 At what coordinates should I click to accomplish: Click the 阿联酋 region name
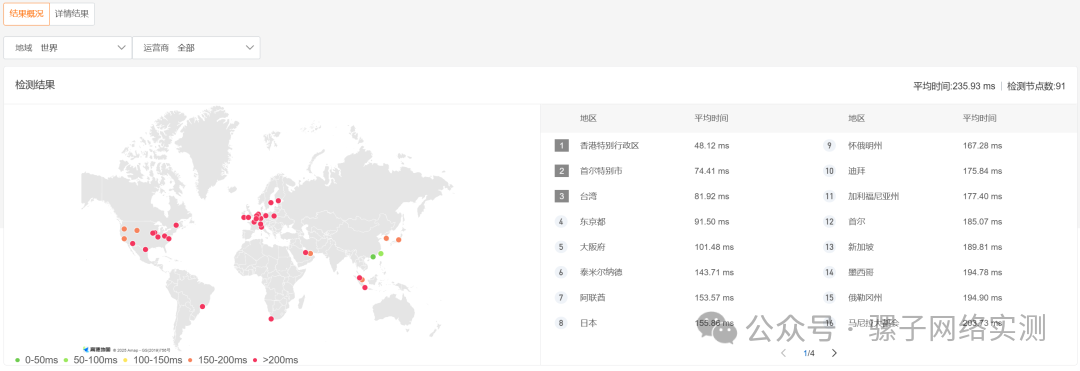[x=592, y=297]
